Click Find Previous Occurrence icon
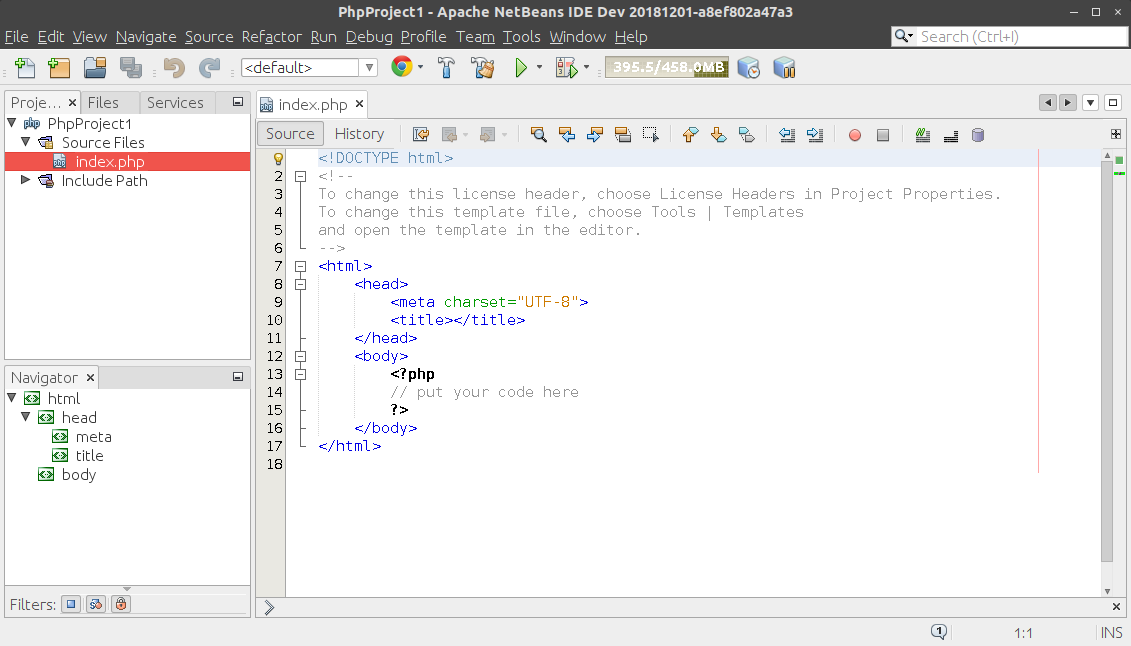The width and height of the screenshot is (1131, 646). (567, 134)
